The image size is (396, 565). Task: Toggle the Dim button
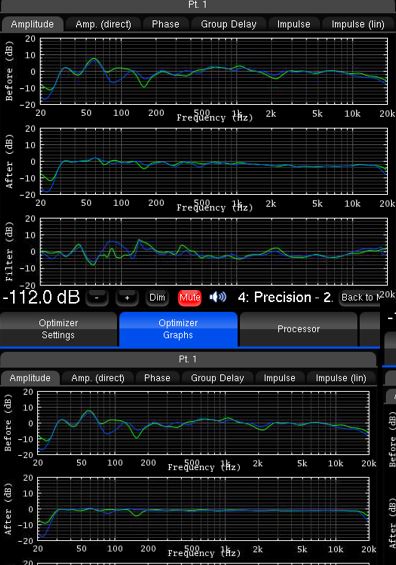click(157, 298)
